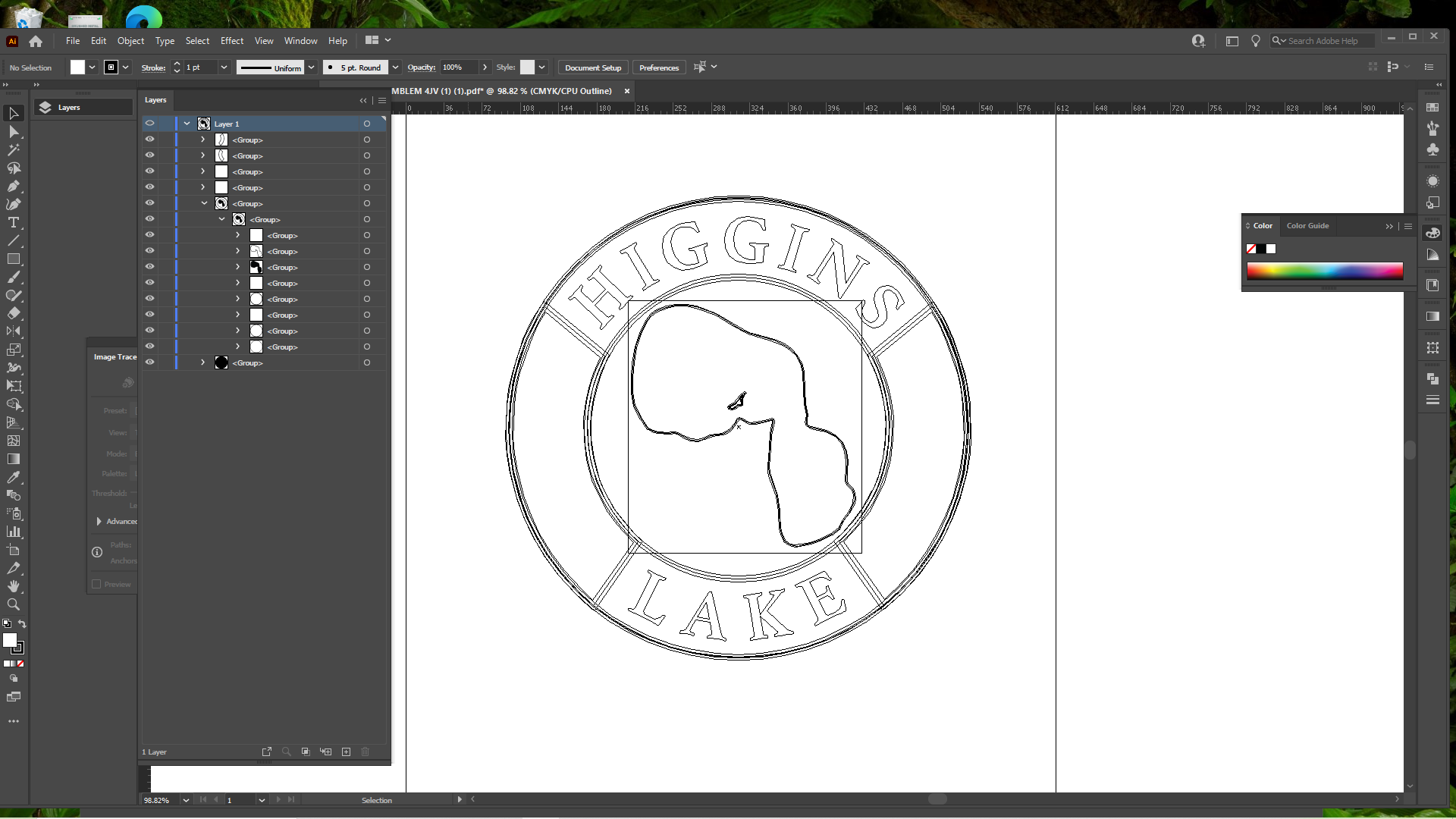Collapse the Layers panel double arrows
This screenshot has width=1456, height=819.
point(363,100)
